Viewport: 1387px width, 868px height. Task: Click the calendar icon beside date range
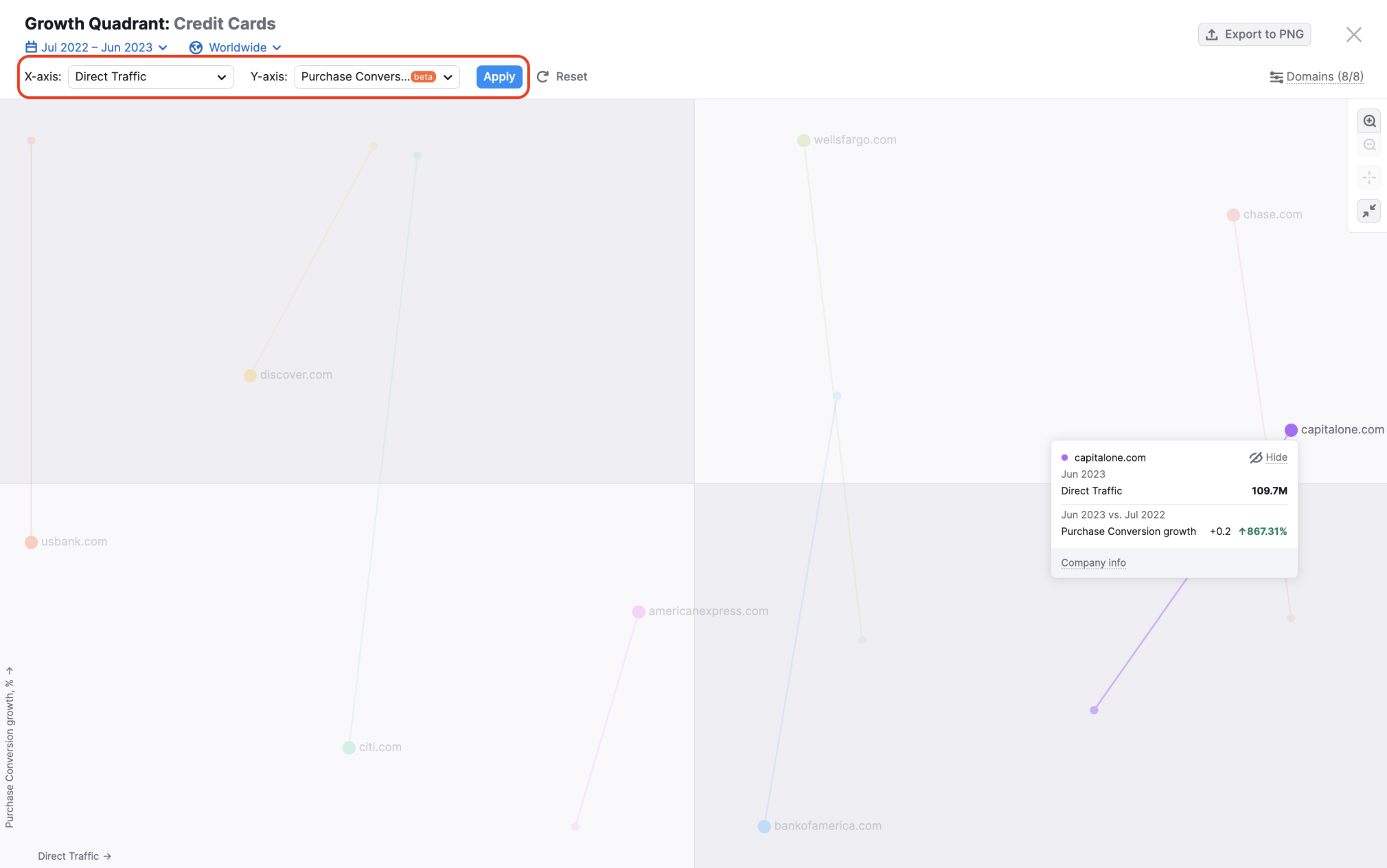(x=31, y=47)
